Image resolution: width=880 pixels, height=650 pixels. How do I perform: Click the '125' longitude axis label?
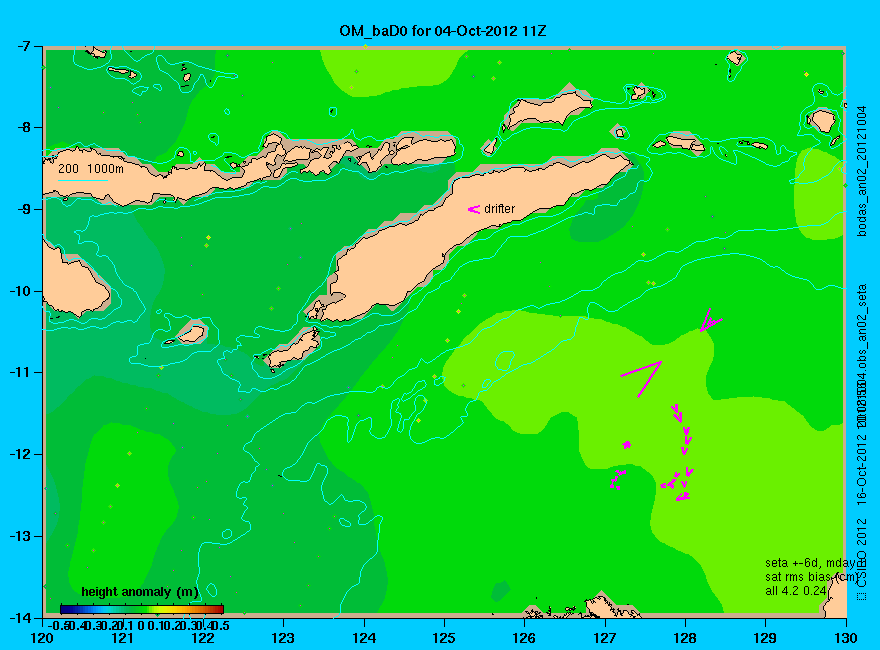444,638
